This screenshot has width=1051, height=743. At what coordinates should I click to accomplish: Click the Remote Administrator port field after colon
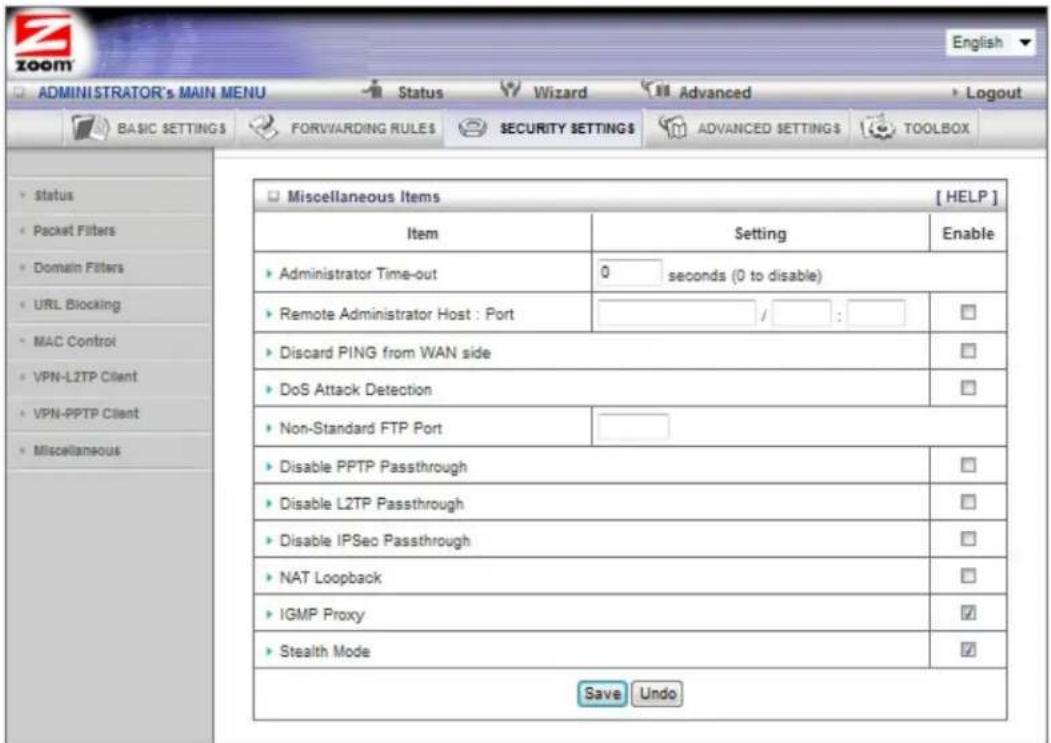pos(876,313)
